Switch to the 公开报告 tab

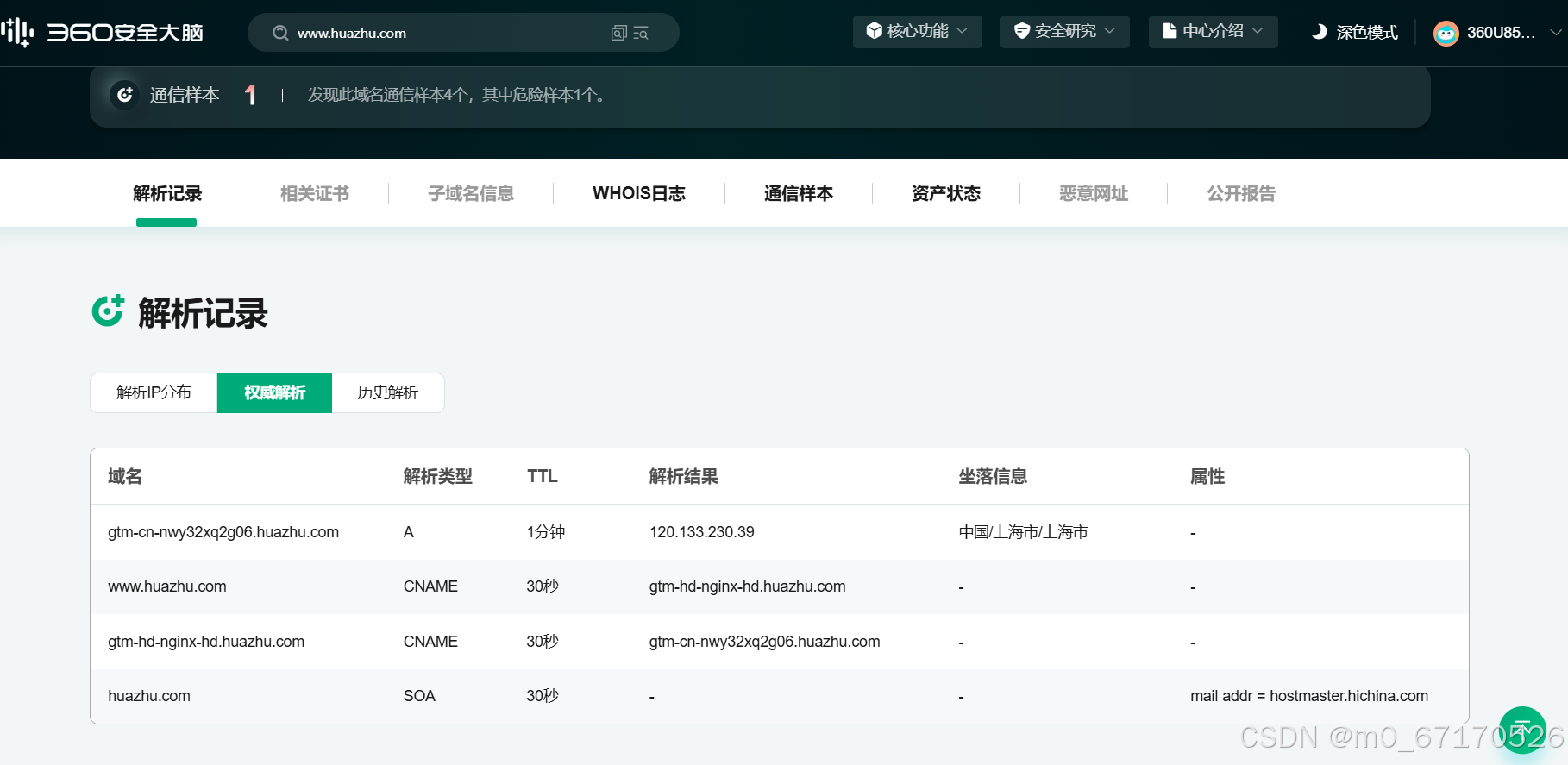[x=1241, y=193]
